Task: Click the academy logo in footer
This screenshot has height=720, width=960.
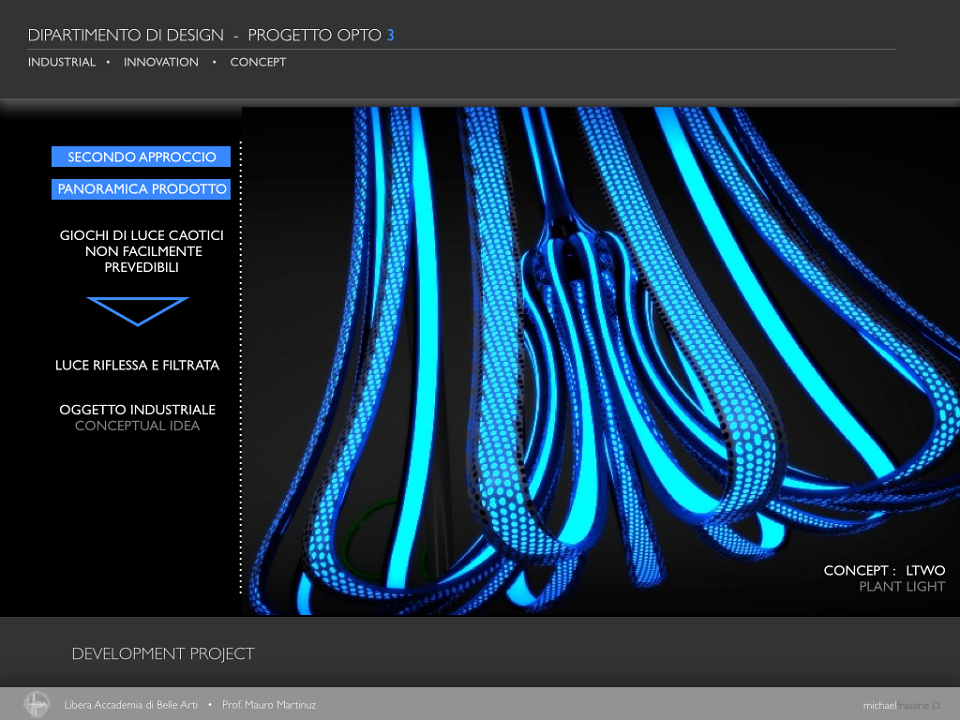Action: [37, 704]
